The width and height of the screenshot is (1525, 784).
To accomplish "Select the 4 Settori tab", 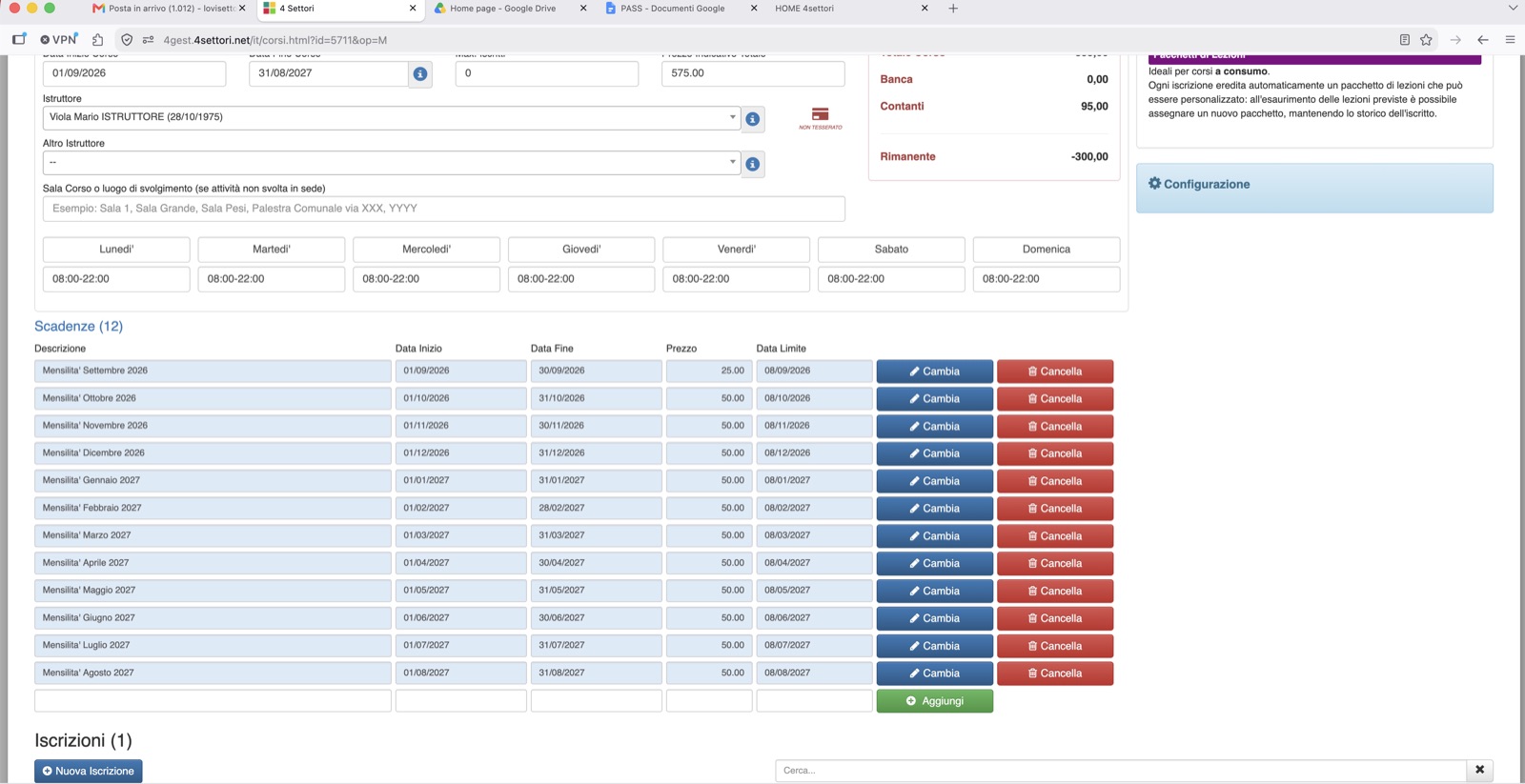I will tap(340, 9).
